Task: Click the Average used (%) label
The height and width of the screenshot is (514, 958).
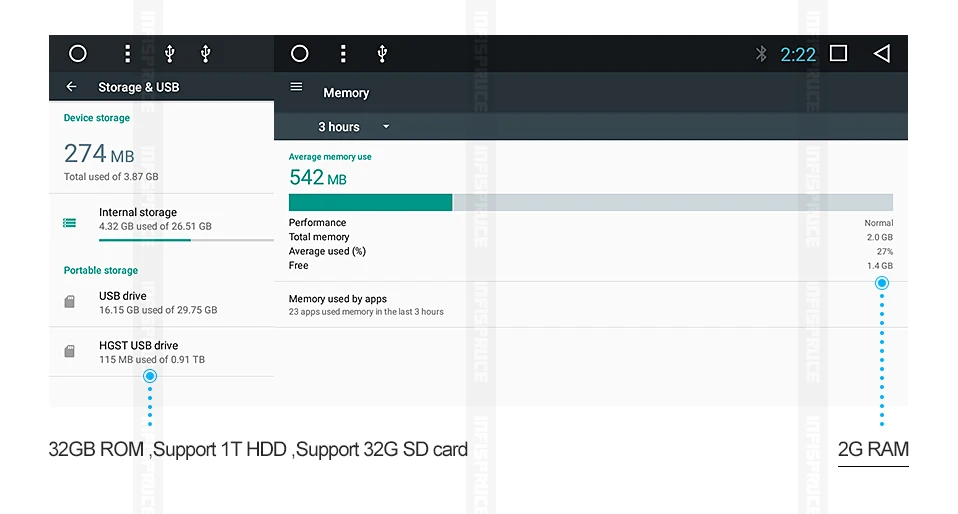Action: click(327, 251)
